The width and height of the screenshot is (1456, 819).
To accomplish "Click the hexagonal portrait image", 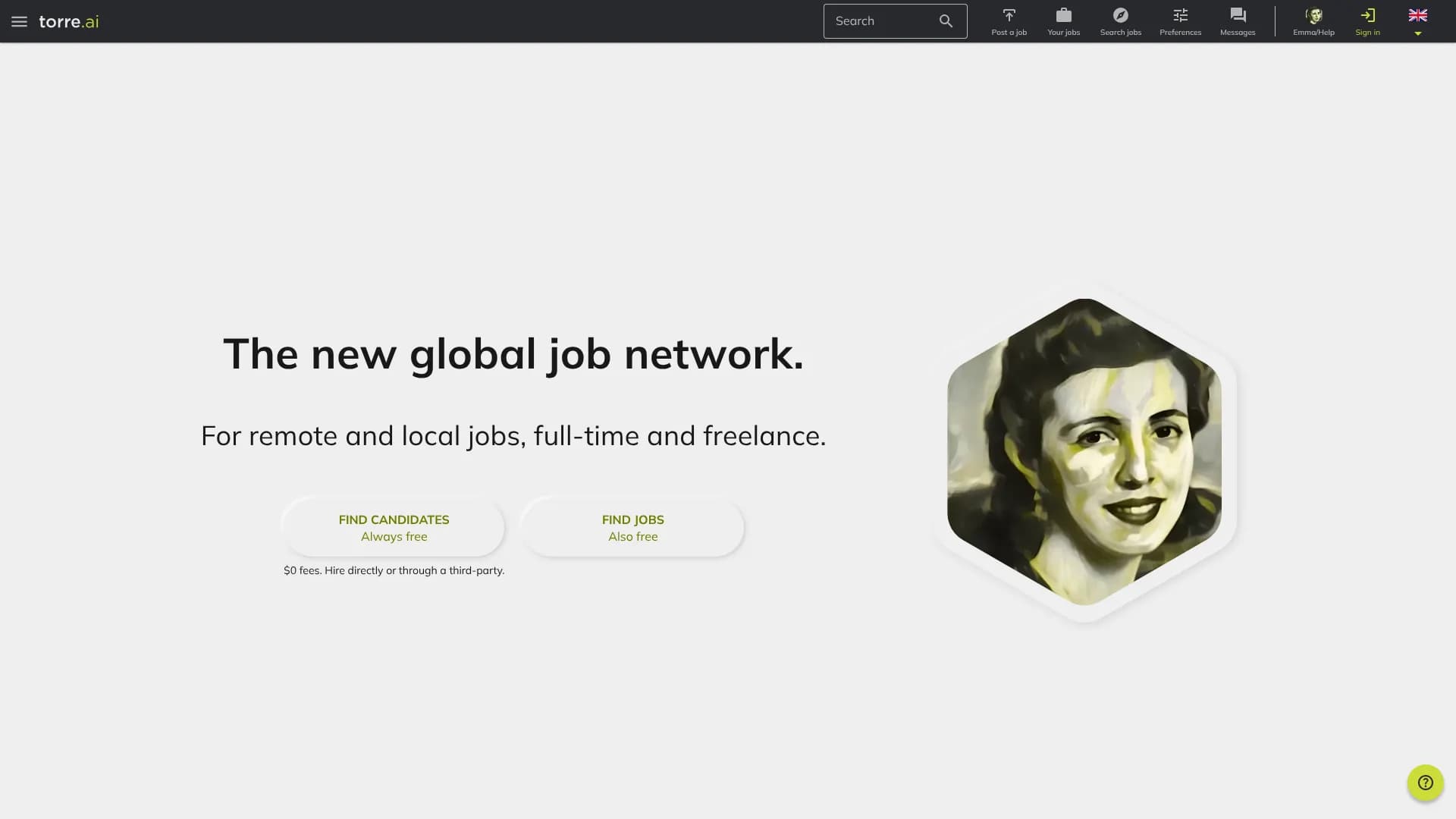I will (1084, 452).
